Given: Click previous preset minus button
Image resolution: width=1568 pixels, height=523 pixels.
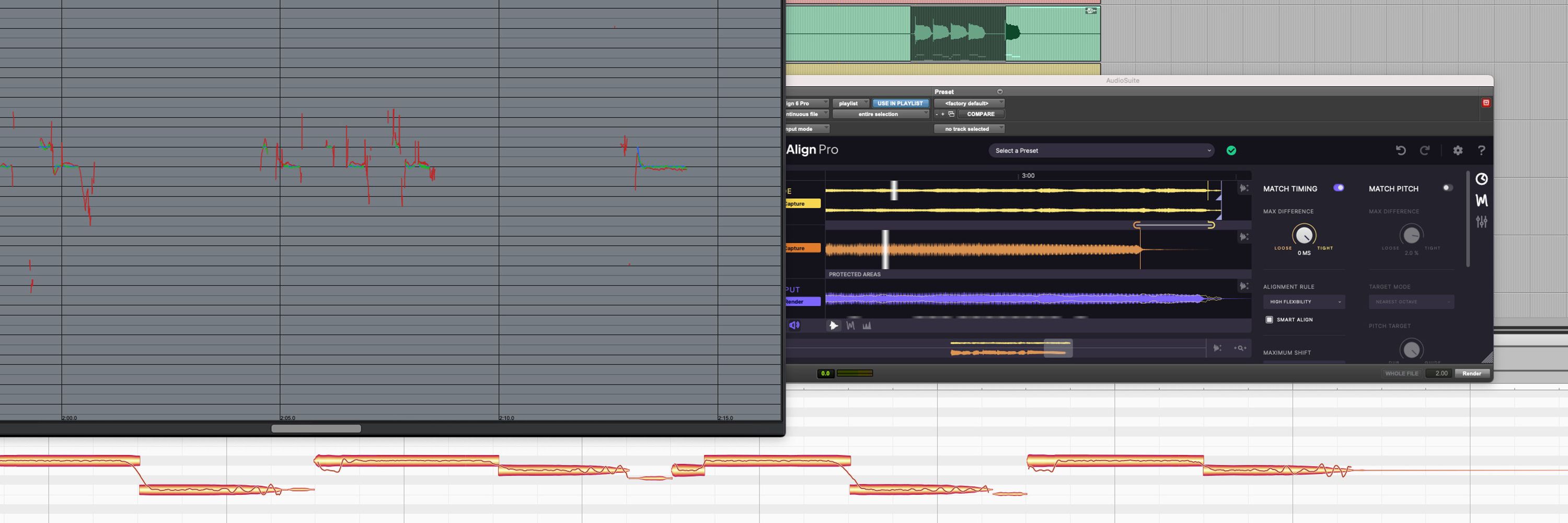Looking at the screenshot, I should 937,114.
